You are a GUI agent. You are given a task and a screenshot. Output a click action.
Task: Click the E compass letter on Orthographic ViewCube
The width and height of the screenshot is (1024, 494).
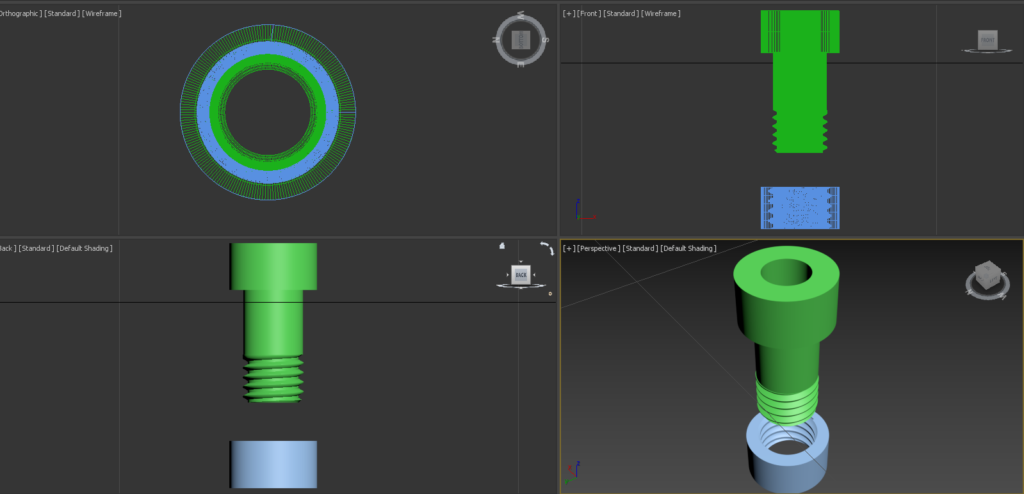(520, 65)
